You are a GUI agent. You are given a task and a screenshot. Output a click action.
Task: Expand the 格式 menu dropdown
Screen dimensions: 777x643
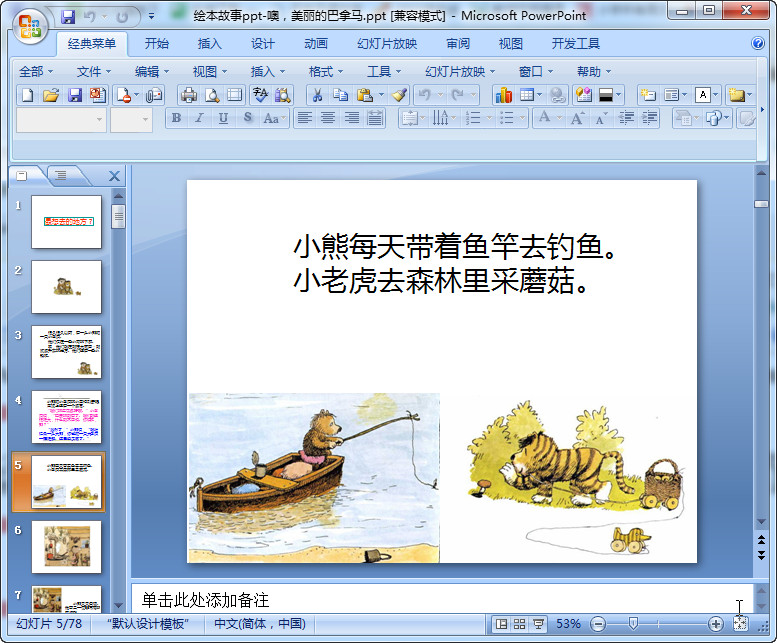click(326, 72)
